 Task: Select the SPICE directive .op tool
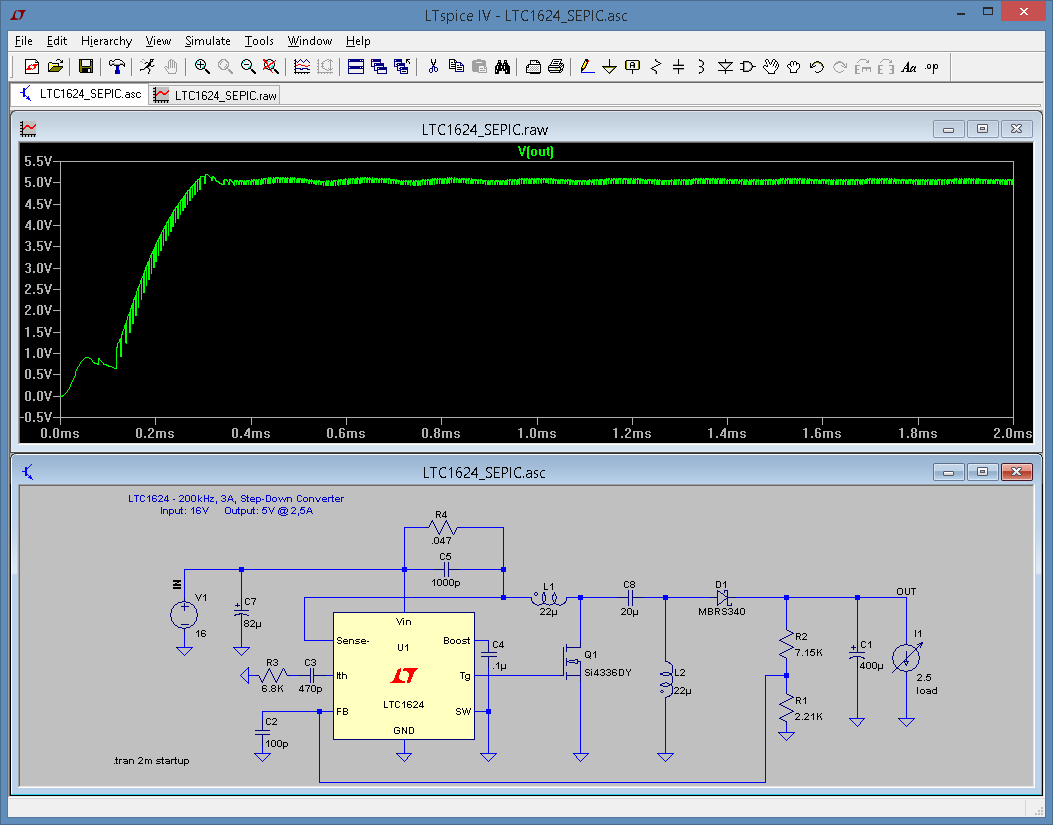[x=932, y=67]
